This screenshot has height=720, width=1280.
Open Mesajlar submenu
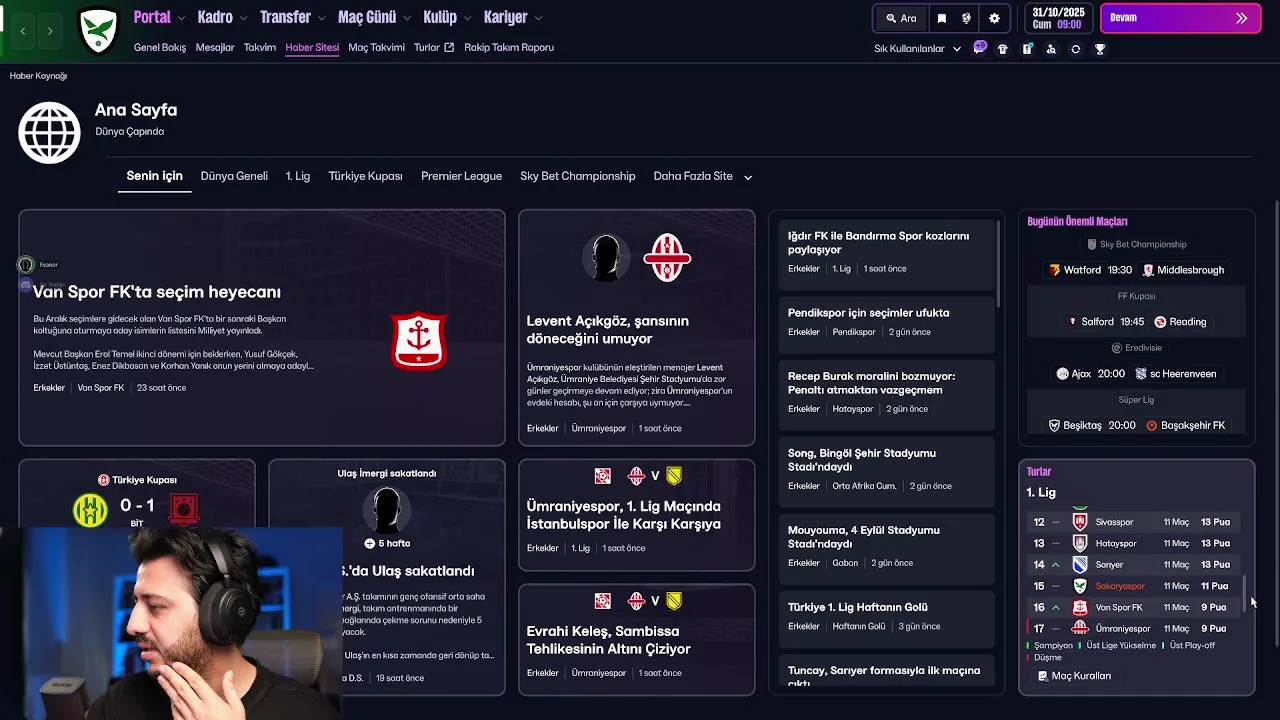pyautogui.click(x=215, y=47)
